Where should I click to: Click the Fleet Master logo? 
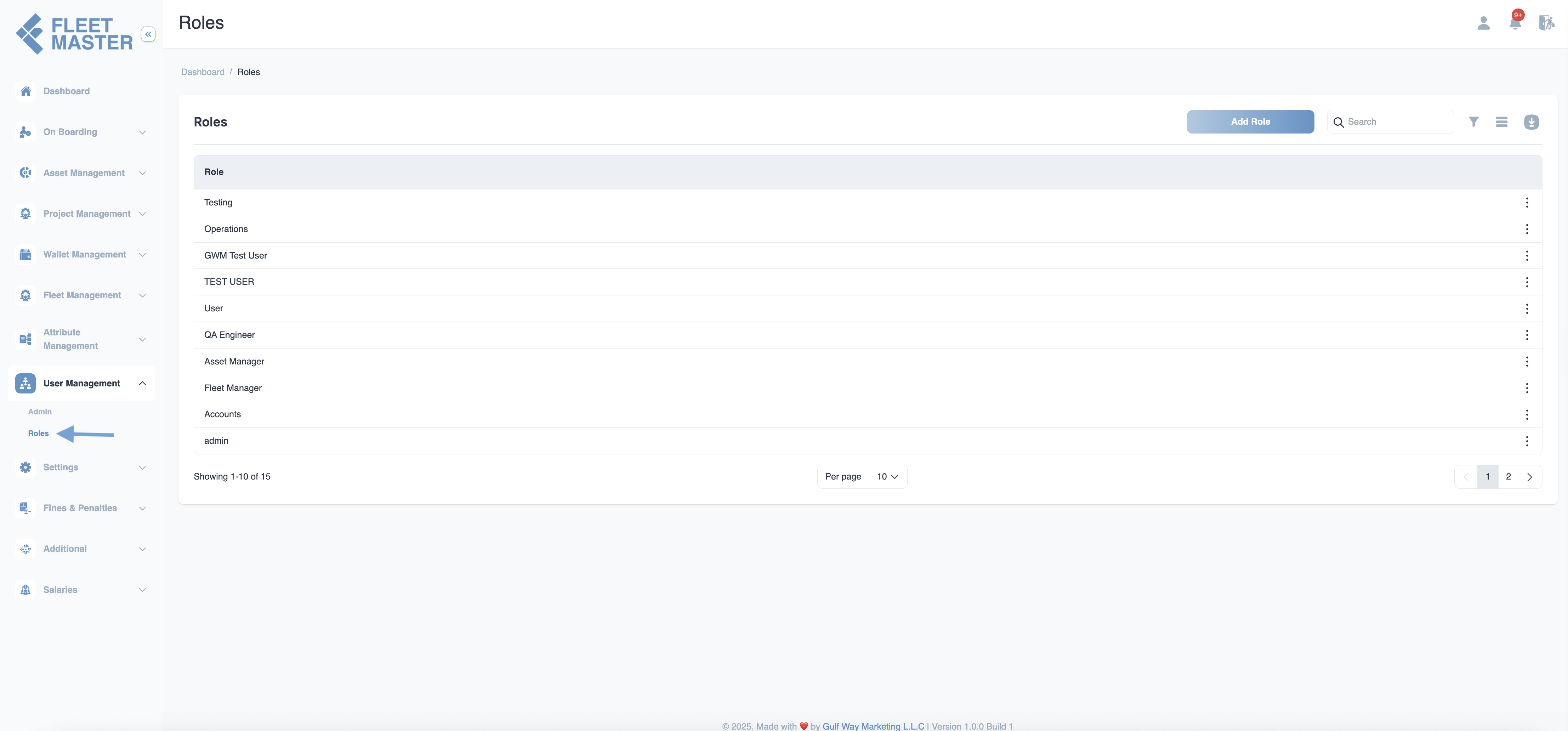(x=74, y=34)
